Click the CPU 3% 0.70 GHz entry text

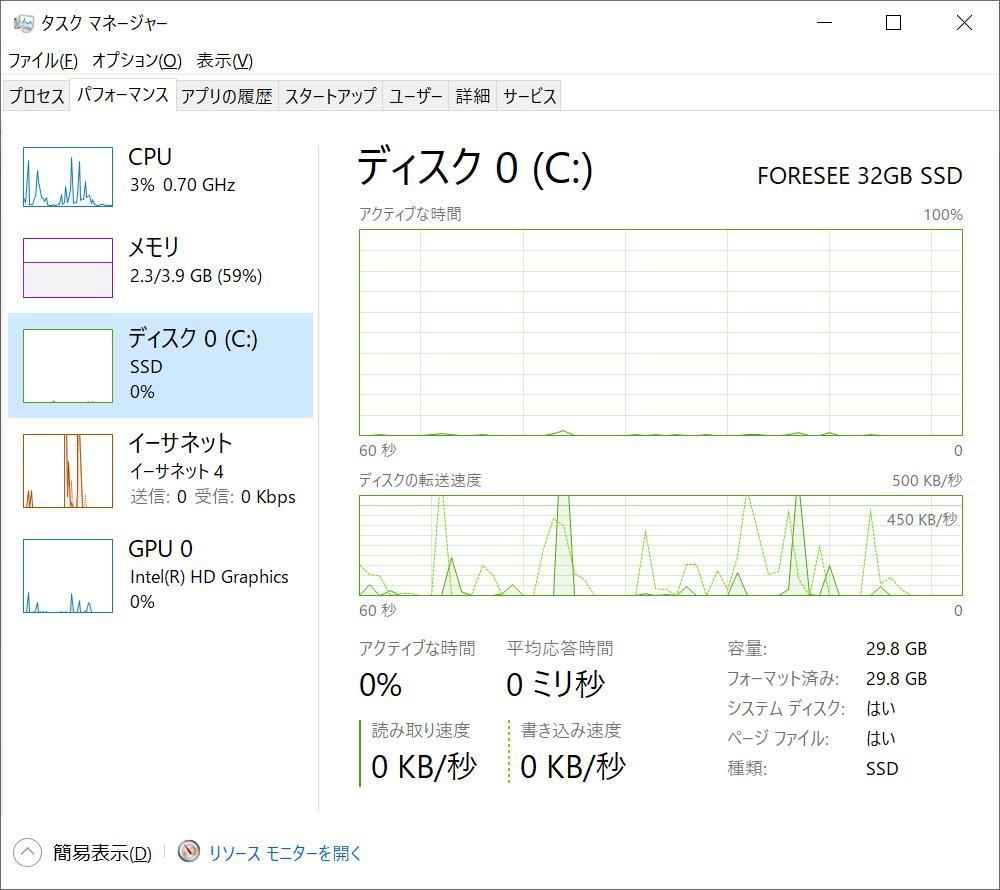[182, 185]
